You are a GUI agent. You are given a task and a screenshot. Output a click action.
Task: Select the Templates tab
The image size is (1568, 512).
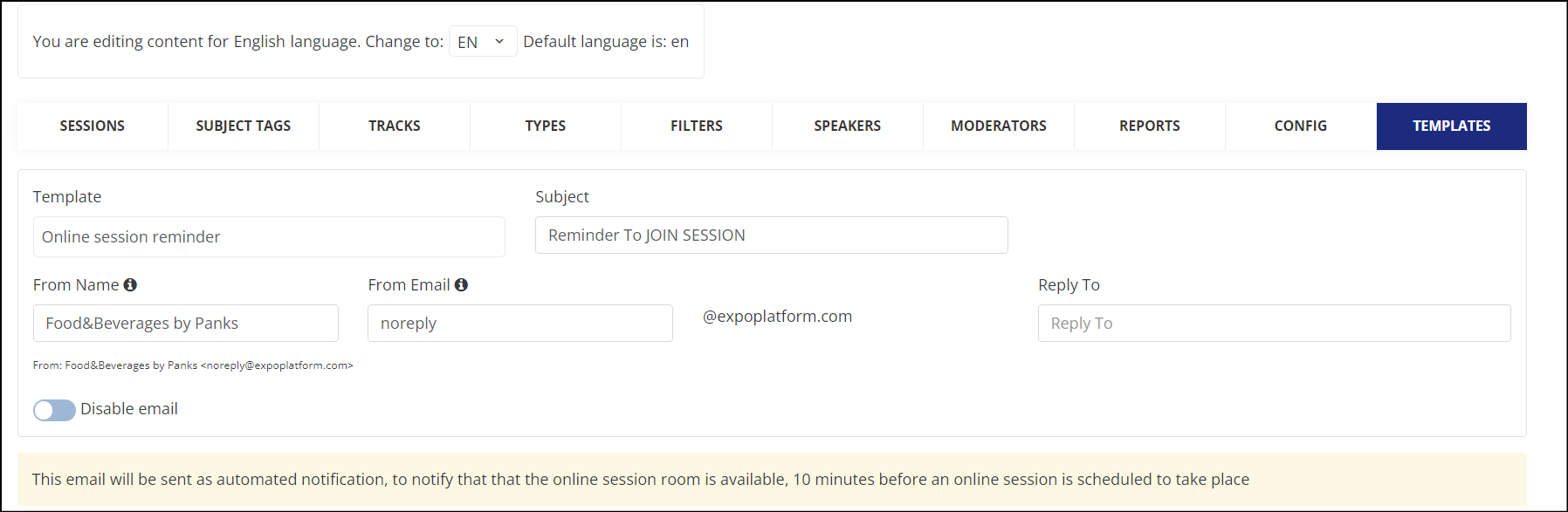(x=1452, y=126)
